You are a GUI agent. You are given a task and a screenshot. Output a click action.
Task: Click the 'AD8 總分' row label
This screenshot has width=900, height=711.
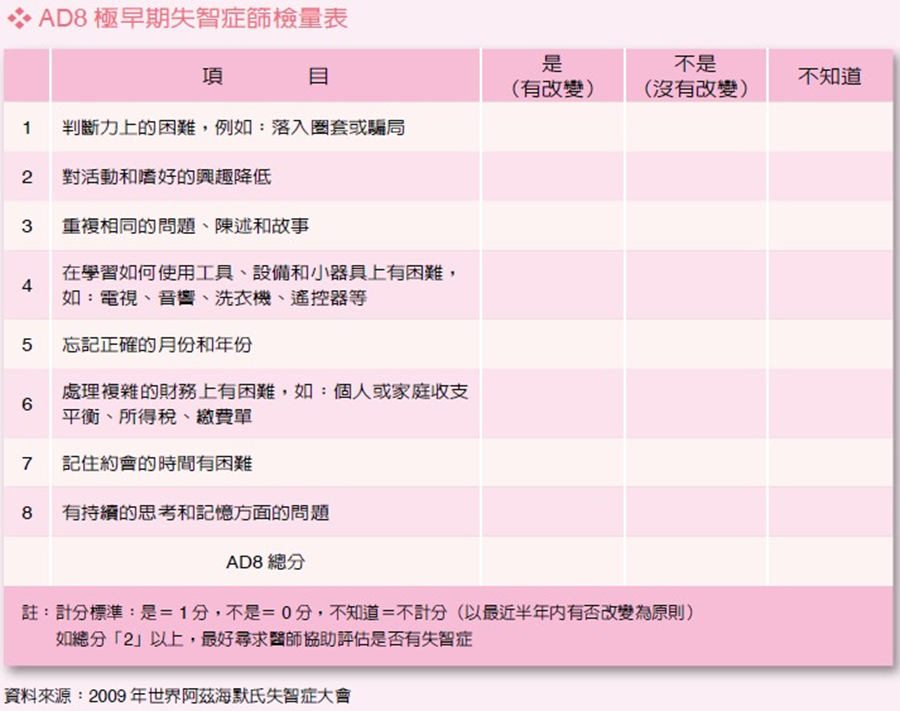265,562
